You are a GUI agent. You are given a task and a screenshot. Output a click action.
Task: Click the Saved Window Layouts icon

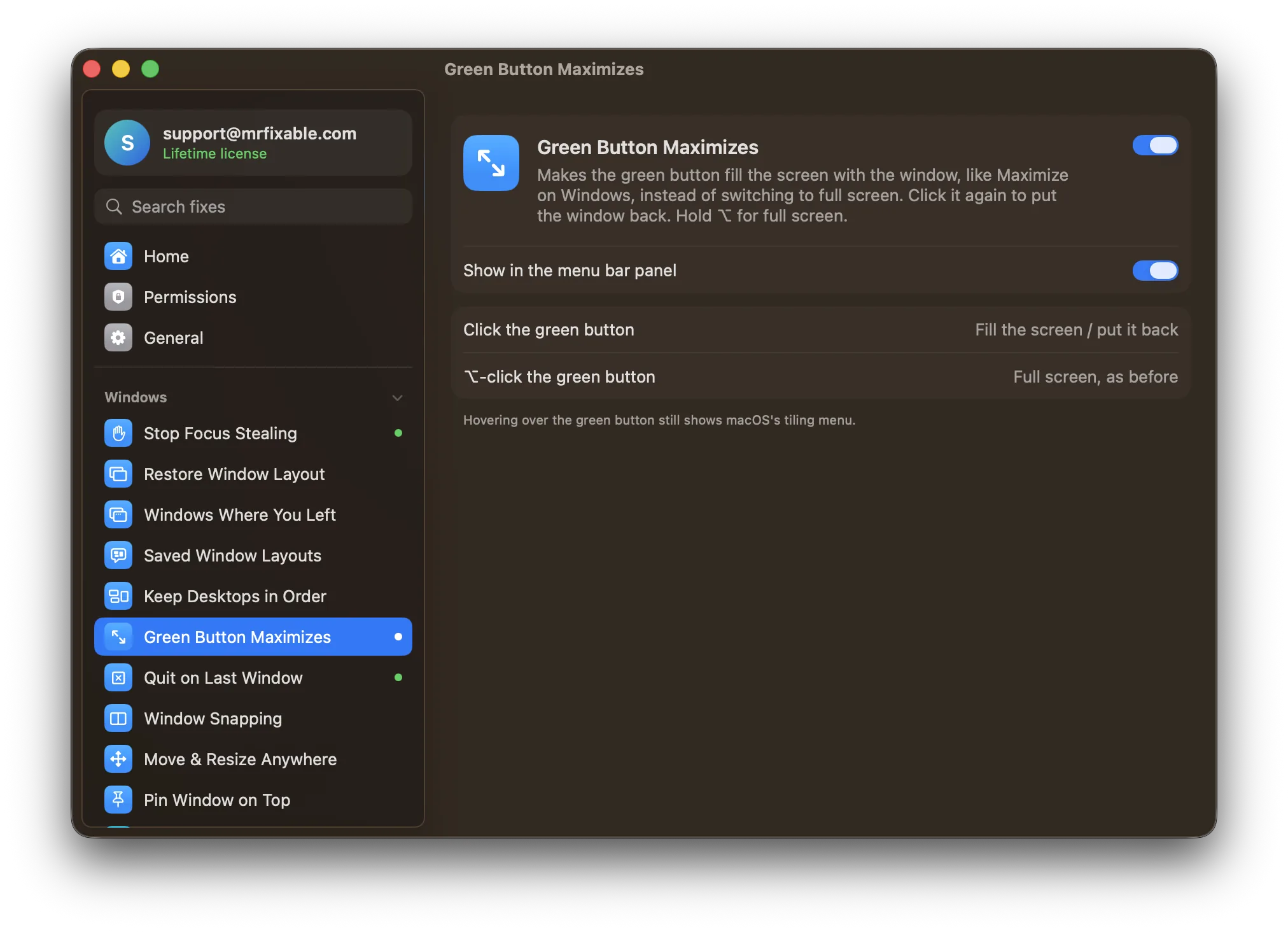(x=118, y=555)
